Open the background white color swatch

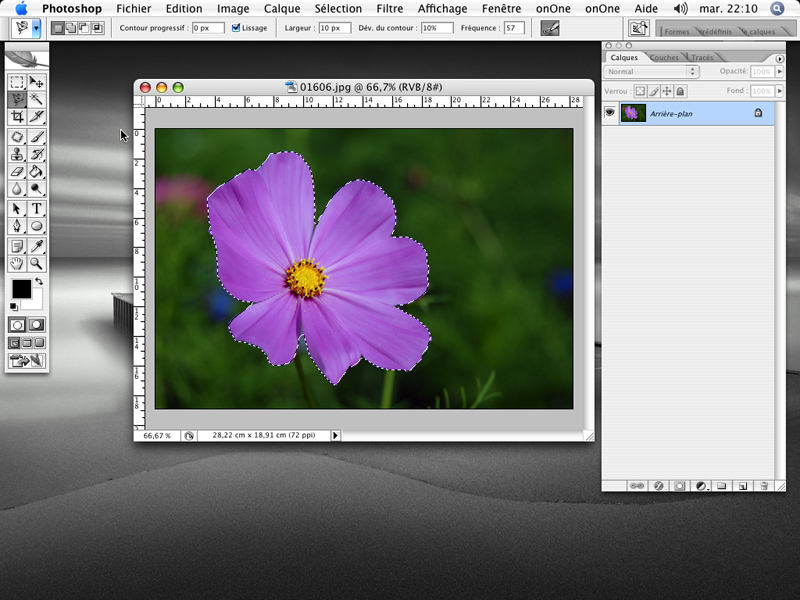(35, 302)
